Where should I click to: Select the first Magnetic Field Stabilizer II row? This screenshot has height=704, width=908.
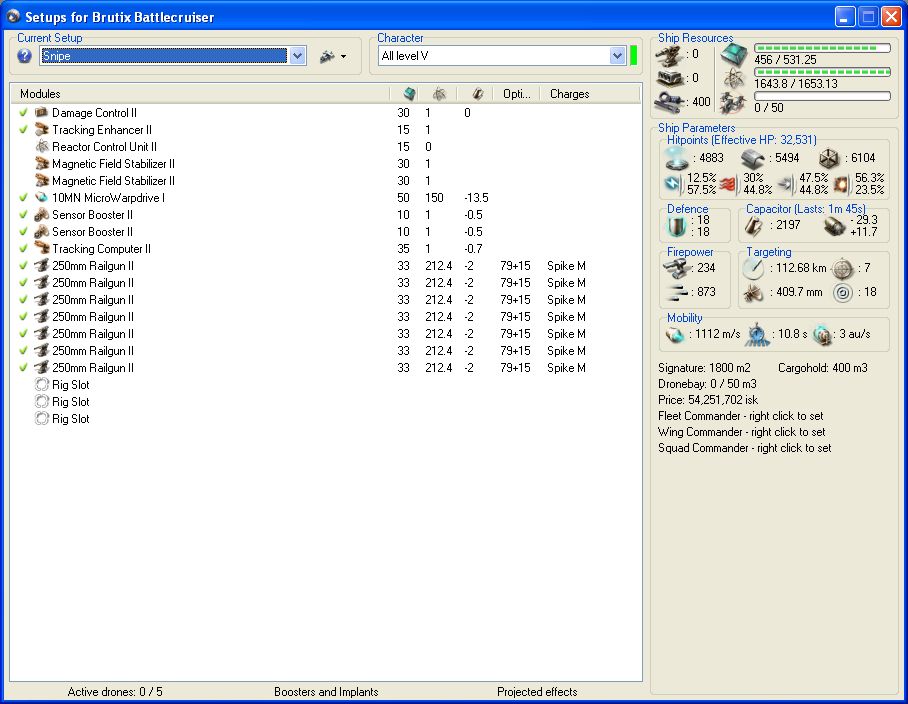[326, 163]
